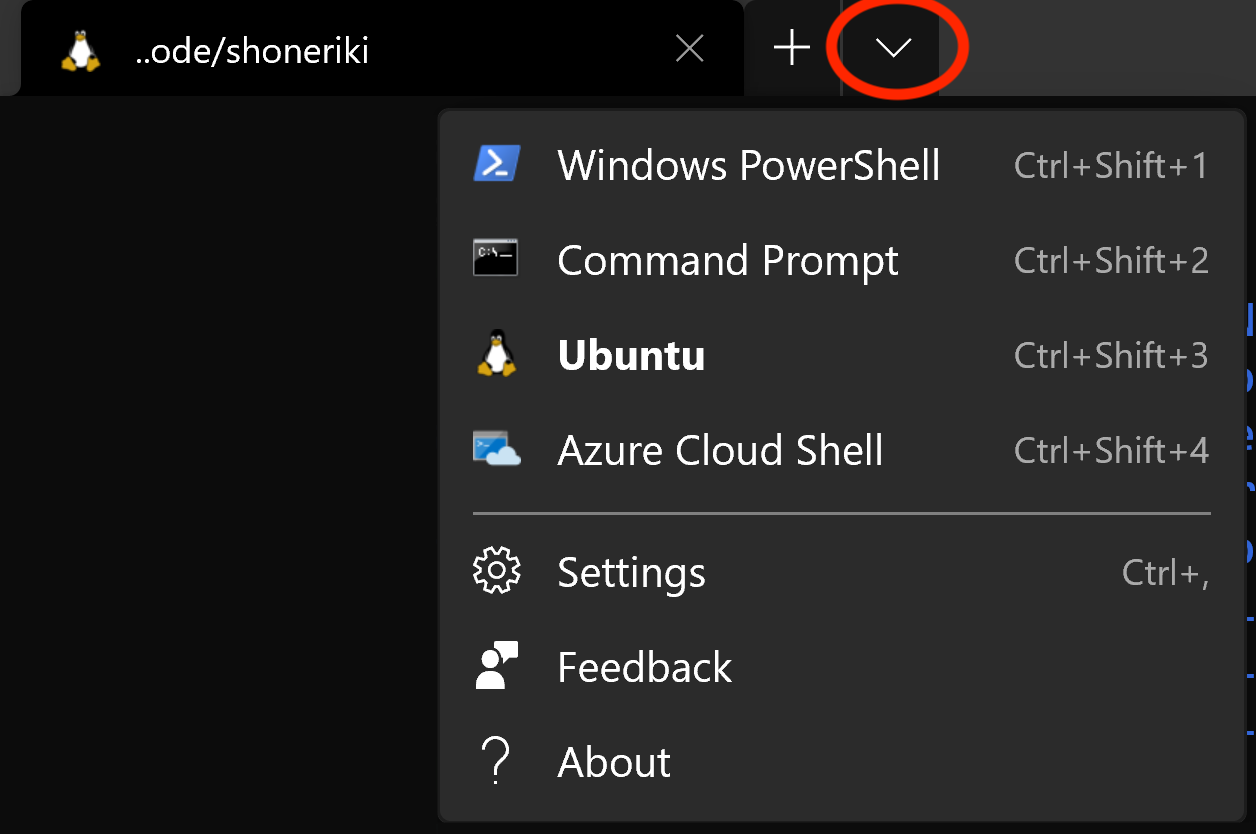Close the shoneriki tab with the X
The image size is (1256, 834).
click(x=689, y=47)
